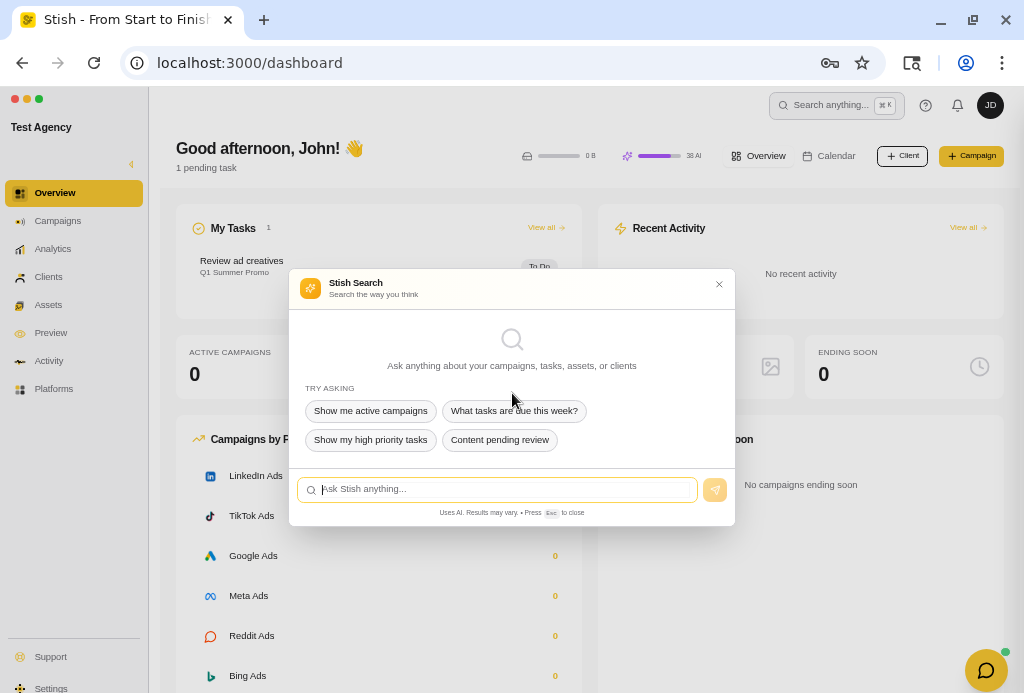
Task: Bookmark this page with the star icon
Action: pos(861,63)
